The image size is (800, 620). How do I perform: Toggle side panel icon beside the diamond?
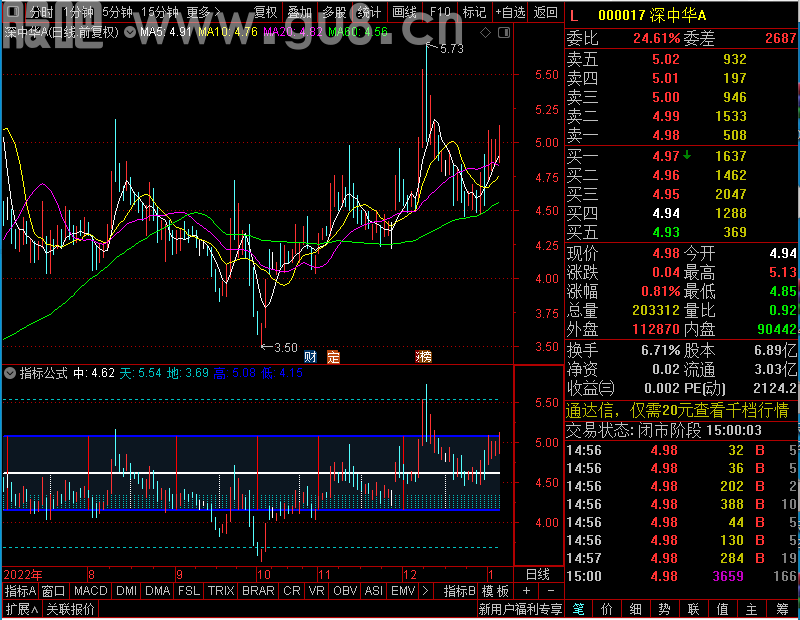pos(504,33)
